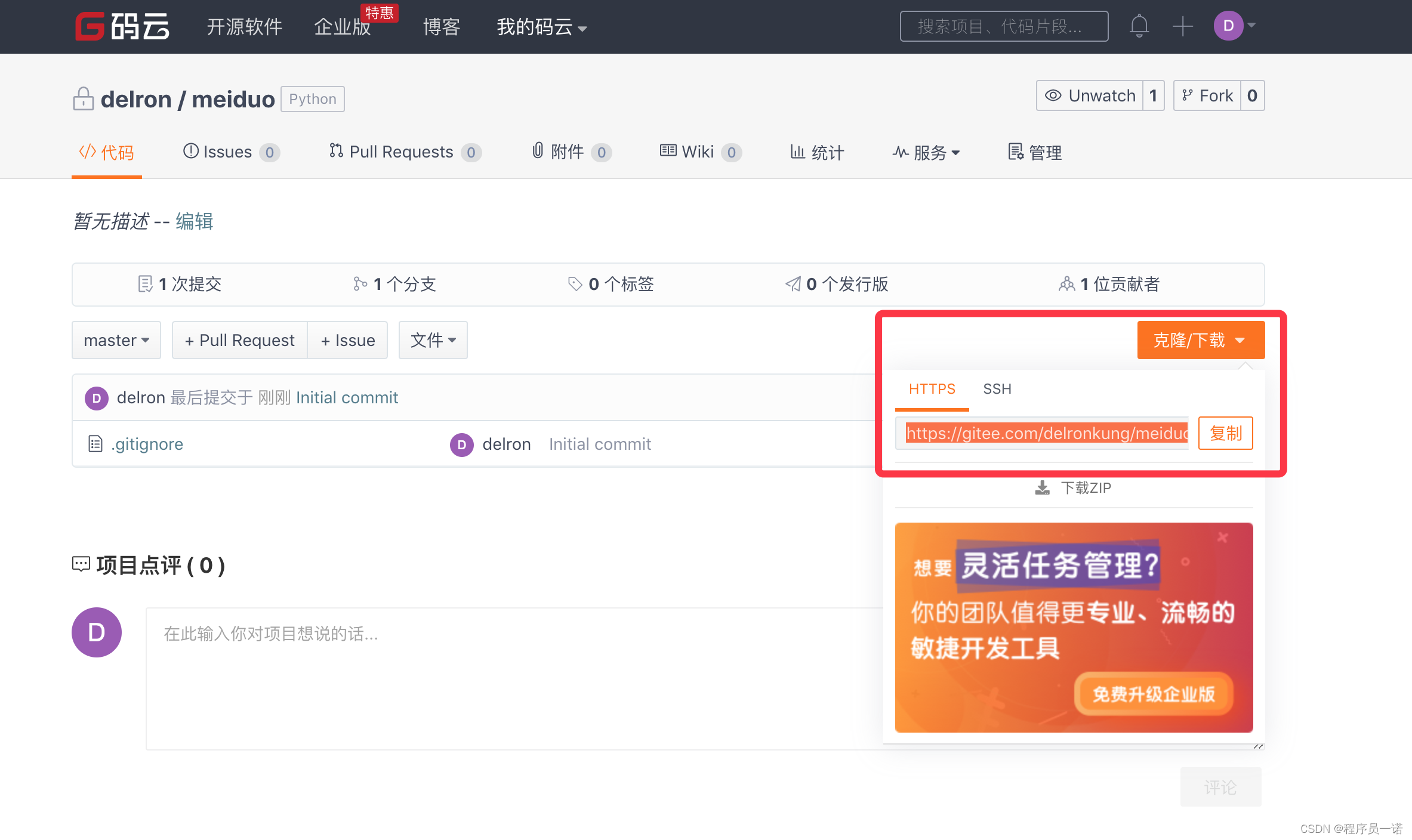Image resolution: width=1412 pixels, height=840 pixels.
Task: Click the 复制 copy button
Action: 1225,433
